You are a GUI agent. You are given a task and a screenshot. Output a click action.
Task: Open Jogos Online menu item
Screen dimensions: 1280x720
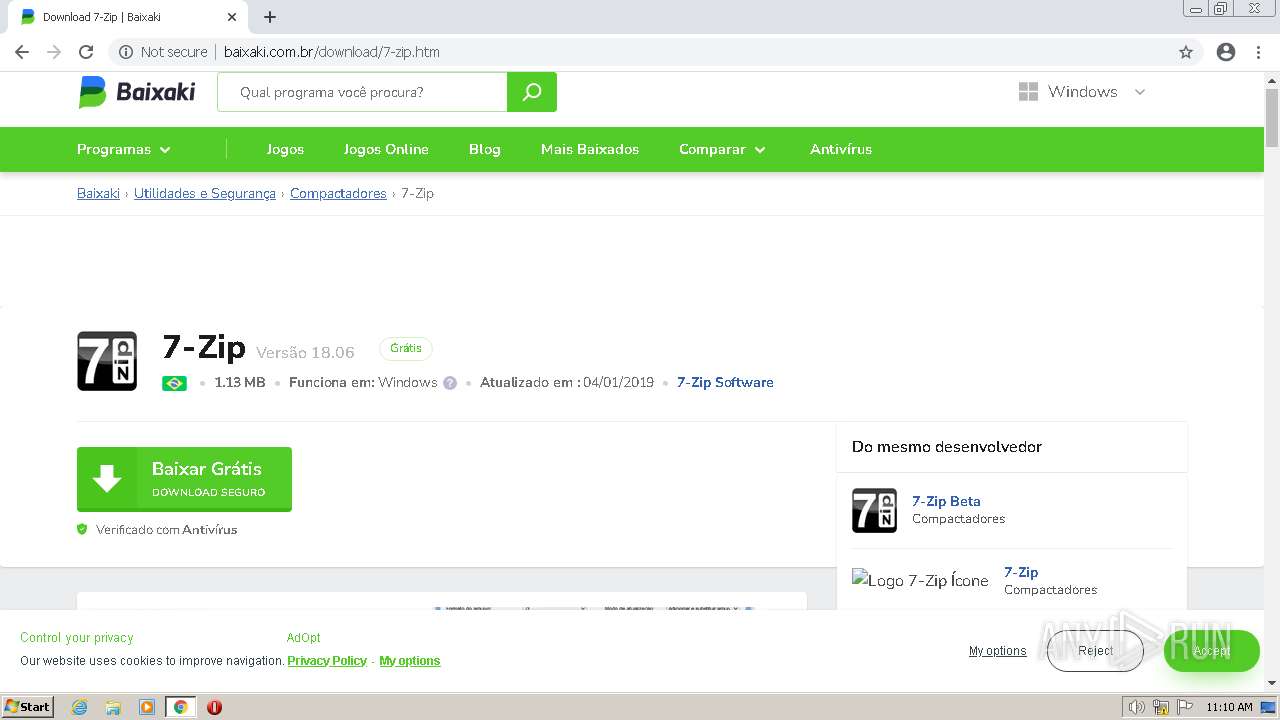(x=386, y=149)
